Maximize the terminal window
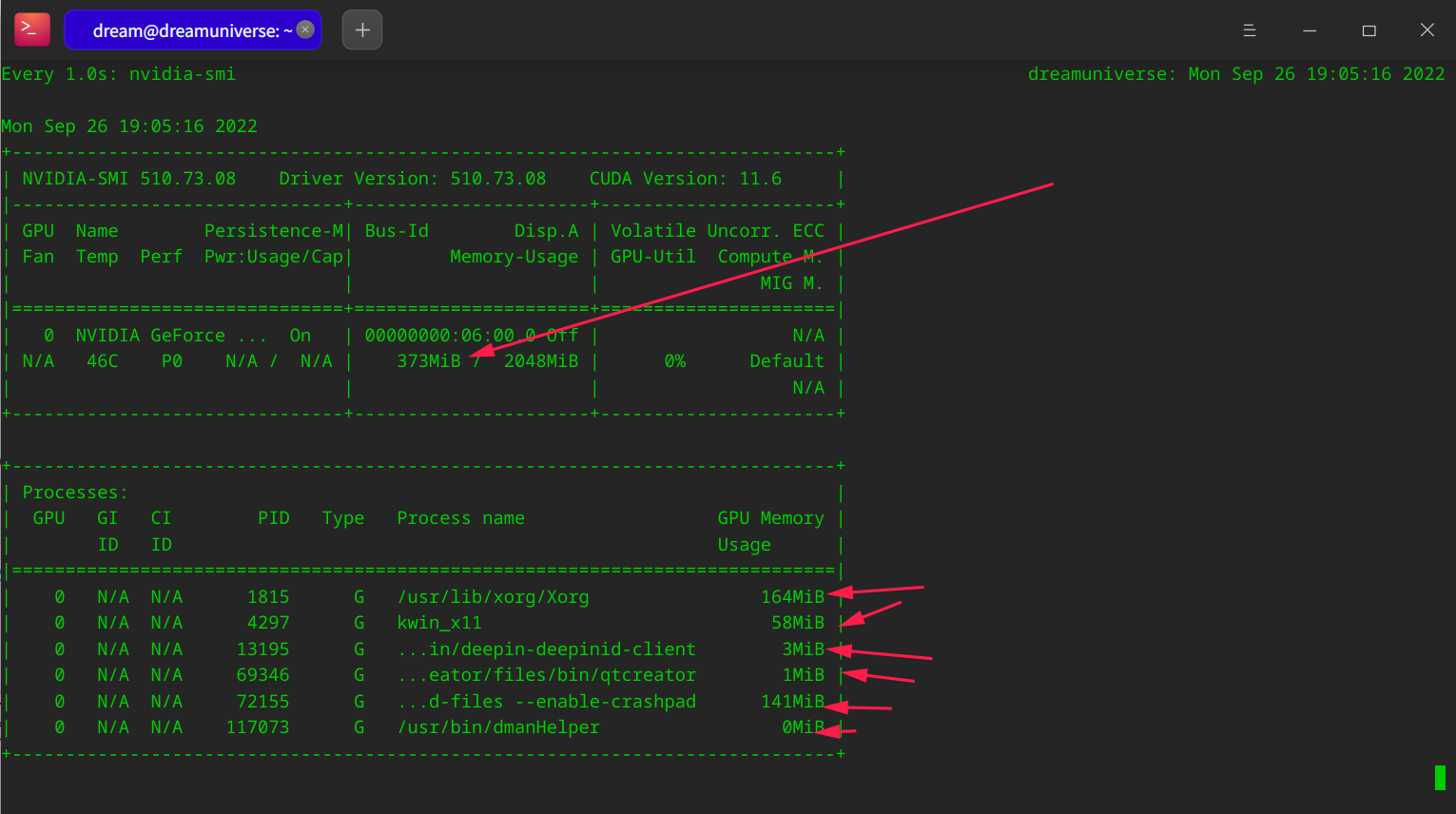 [1369, 30]
